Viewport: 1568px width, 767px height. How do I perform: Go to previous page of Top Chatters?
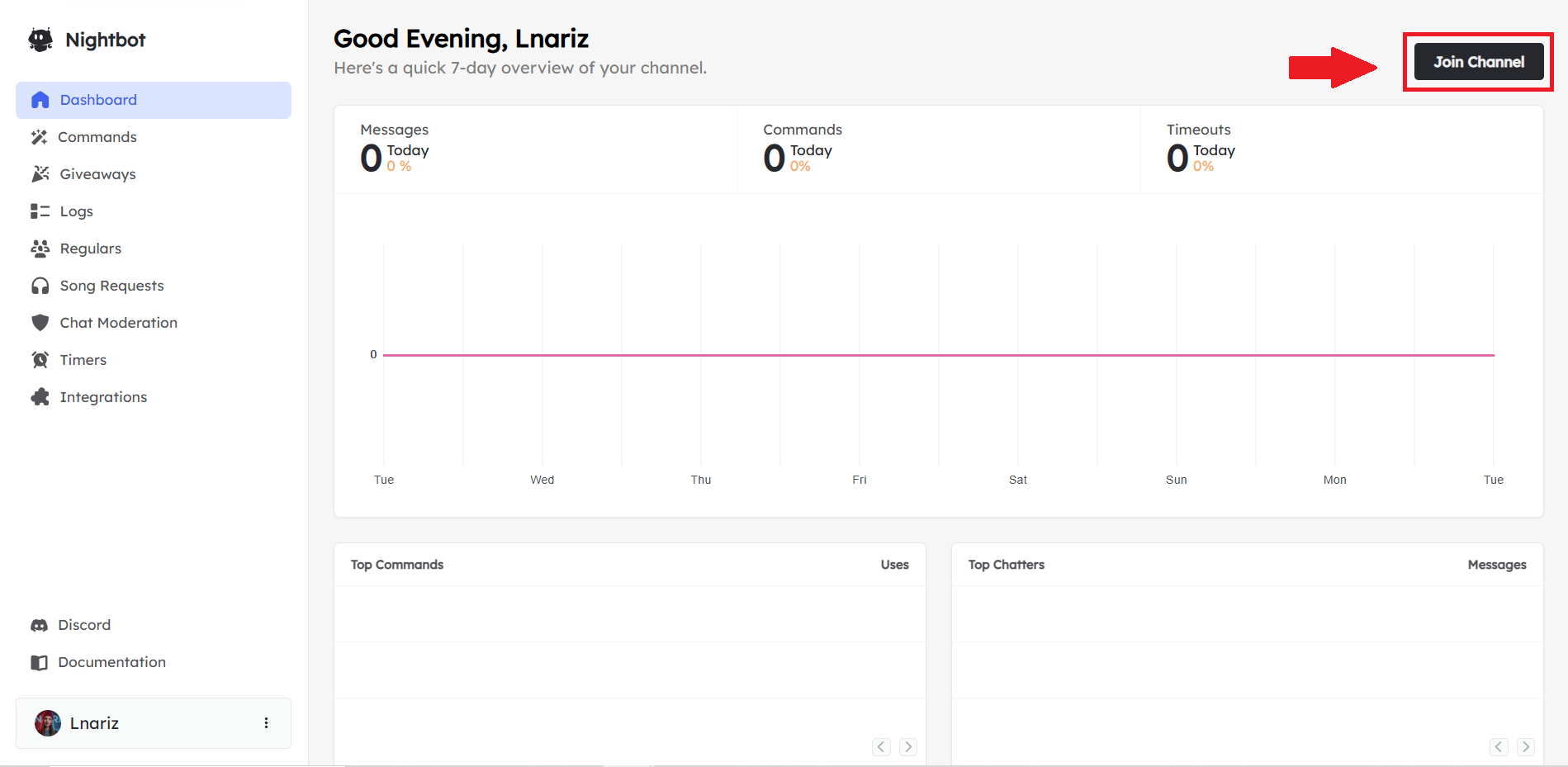1499,747
